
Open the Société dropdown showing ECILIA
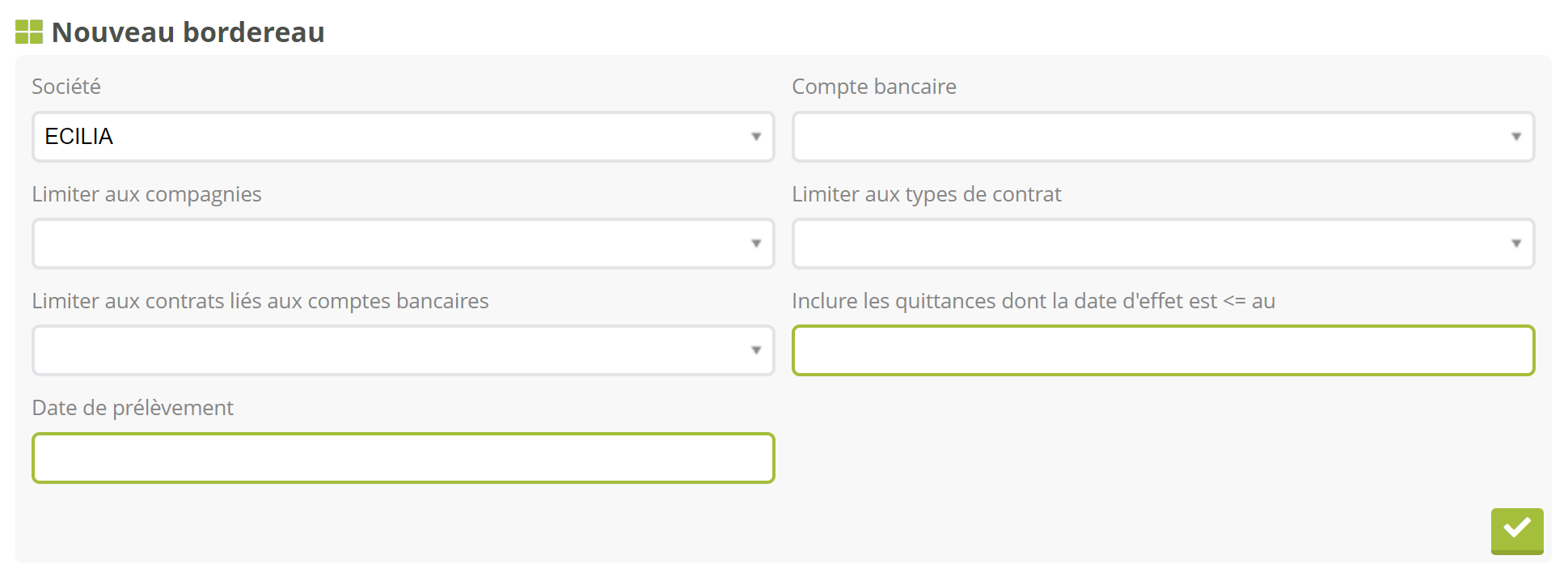click(x=403, y=137)
